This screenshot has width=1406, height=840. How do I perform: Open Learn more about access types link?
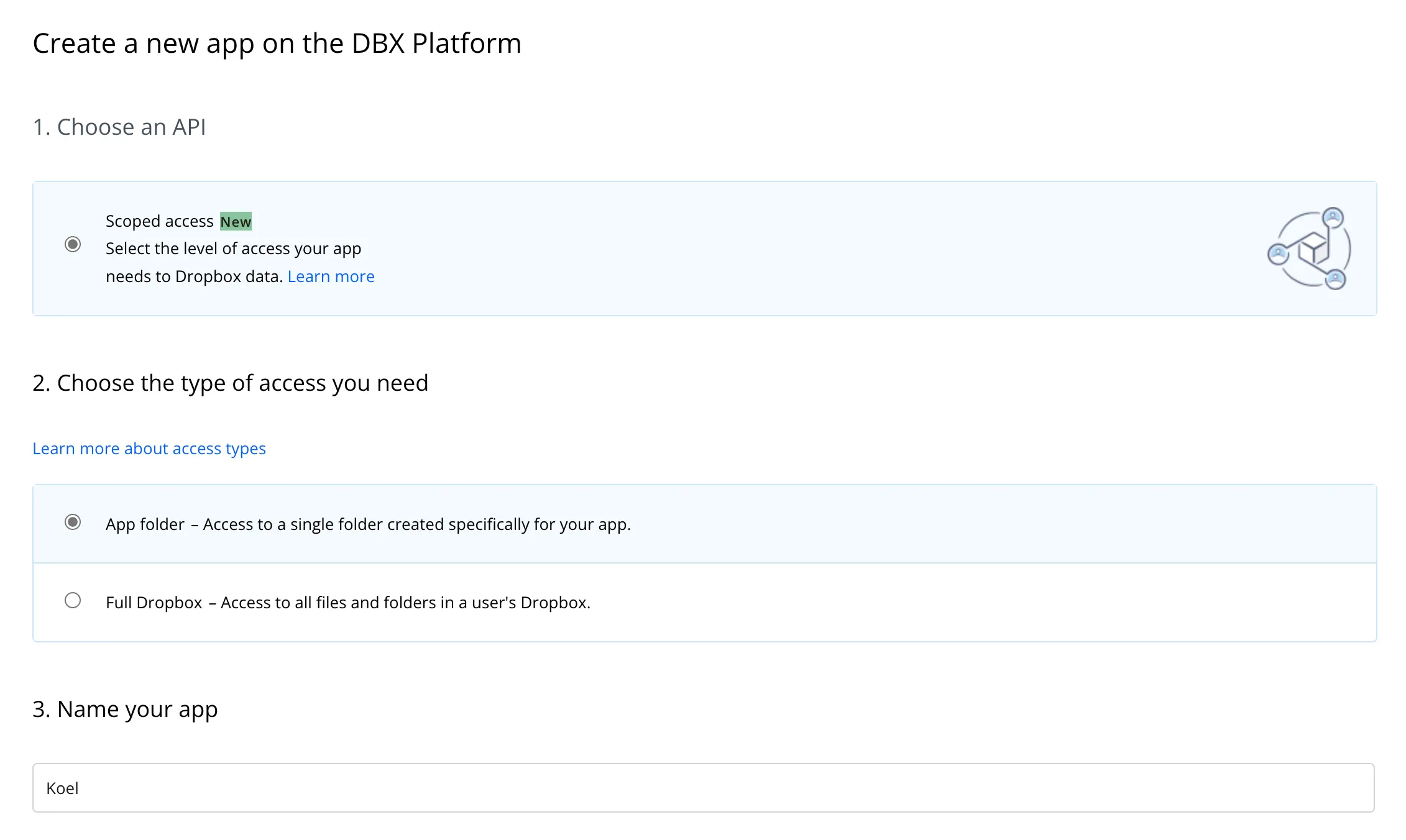[x=149, y=449]
